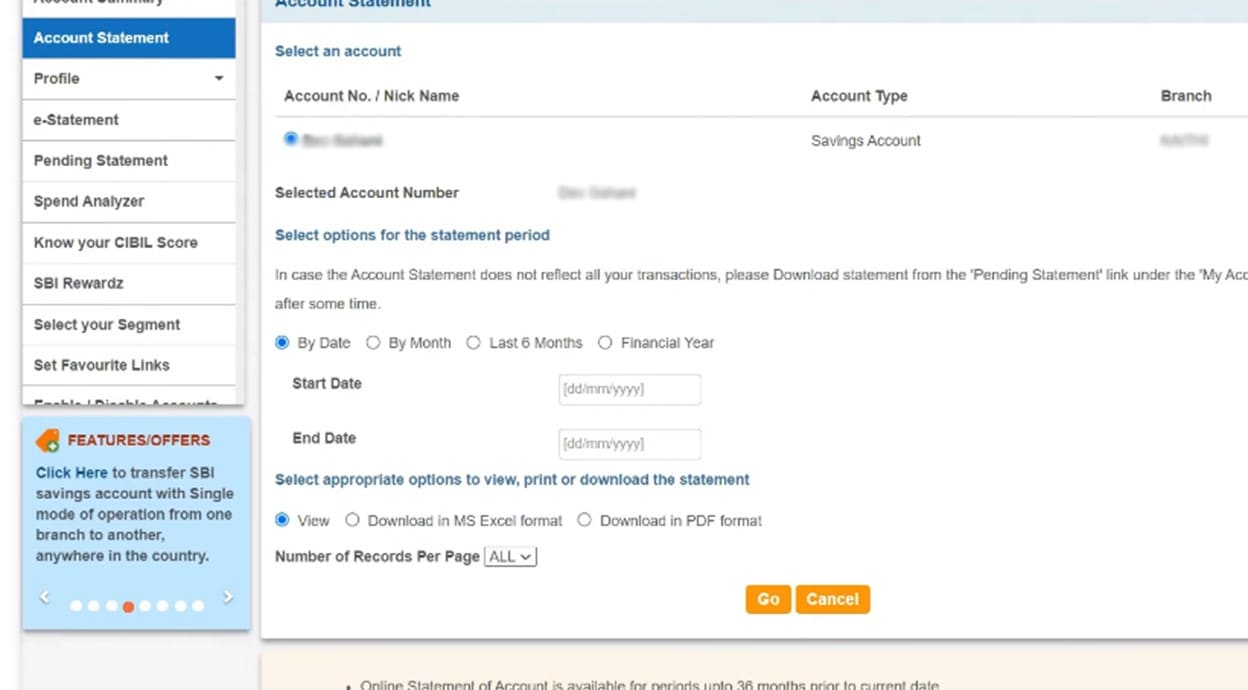Click the 'Click Here' account transfer link
Viewport: 1248px width, 690px height.
click(70, 472)
